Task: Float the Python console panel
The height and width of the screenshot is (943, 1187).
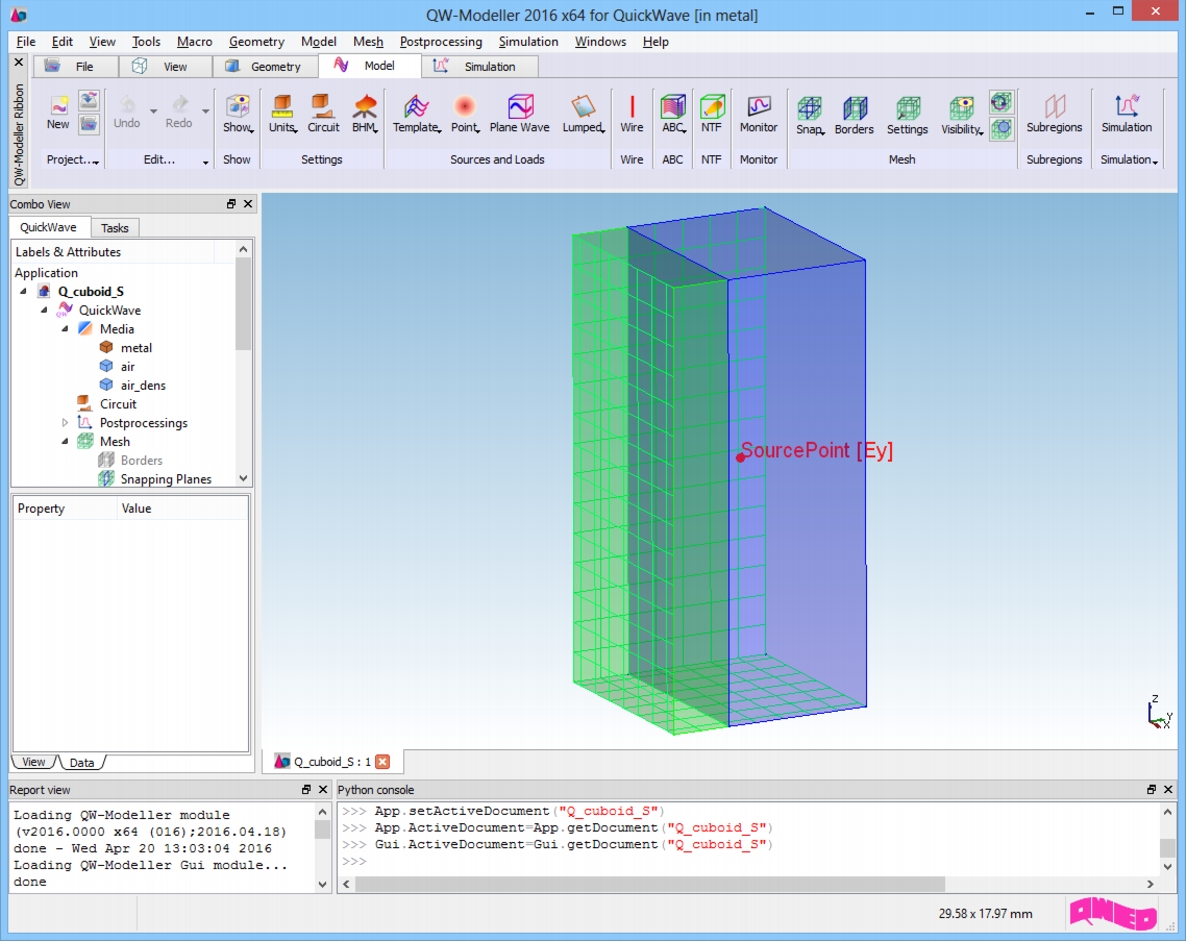Action: (x=1151, y=789)
